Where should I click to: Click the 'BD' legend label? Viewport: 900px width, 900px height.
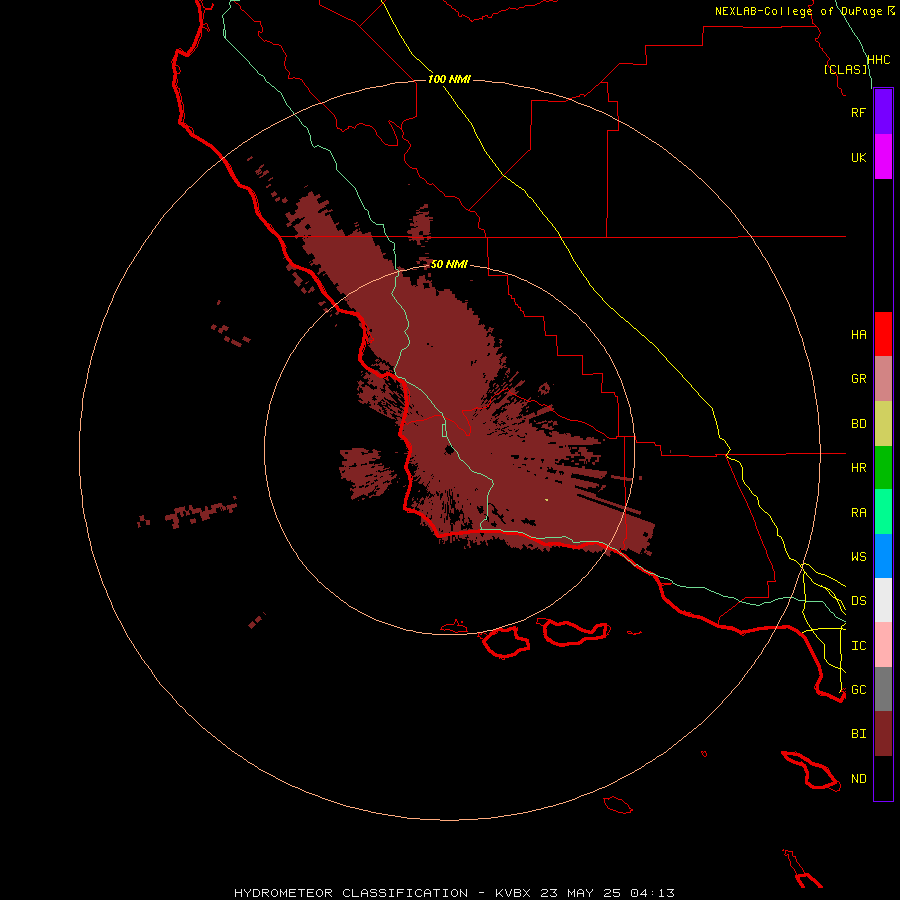point(858,424)
